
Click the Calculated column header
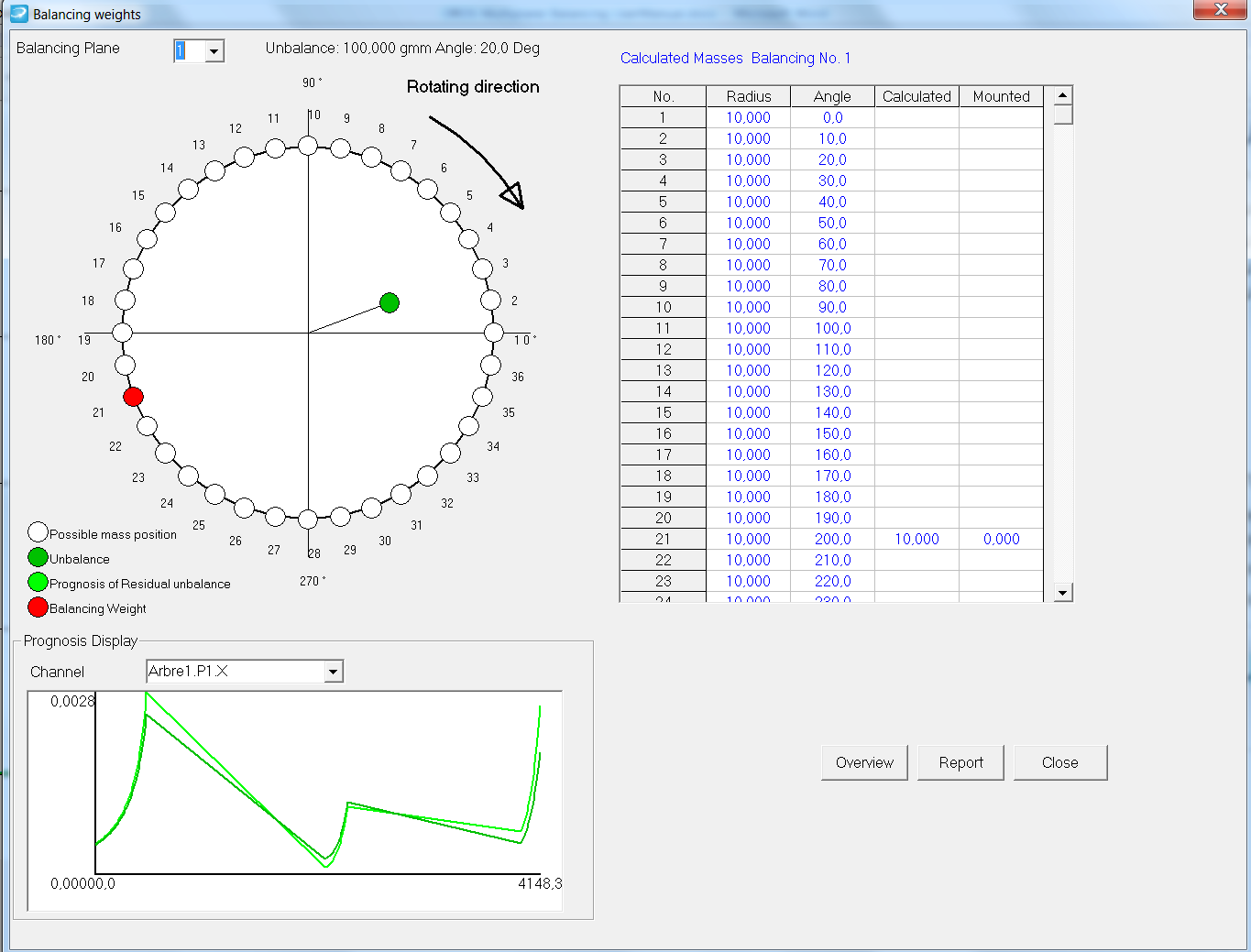coord(916,96)
